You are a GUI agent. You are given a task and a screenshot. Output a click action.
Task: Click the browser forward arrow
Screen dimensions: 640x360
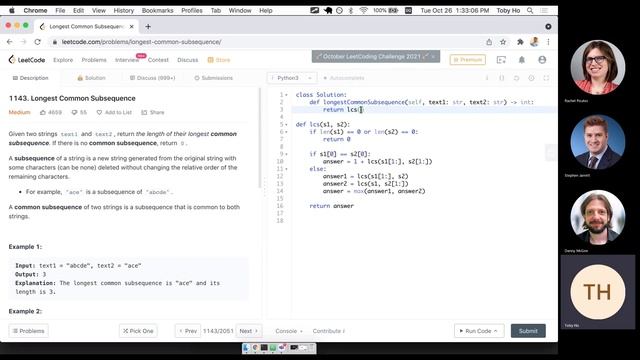tap(23, 42)
